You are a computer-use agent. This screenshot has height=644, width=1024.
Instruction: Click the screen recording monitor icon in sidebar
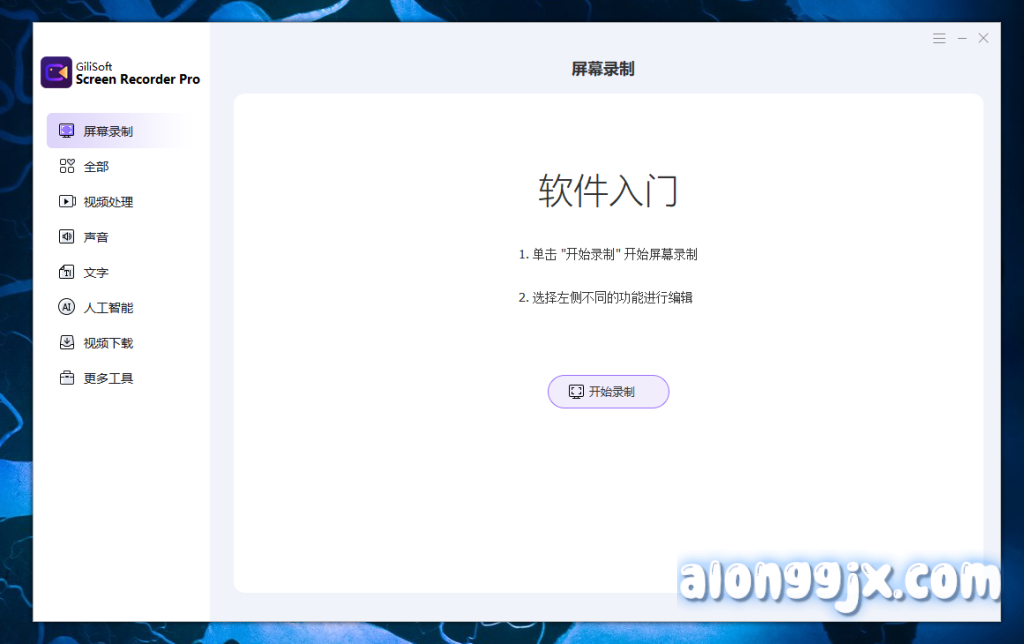pos(67,131)
